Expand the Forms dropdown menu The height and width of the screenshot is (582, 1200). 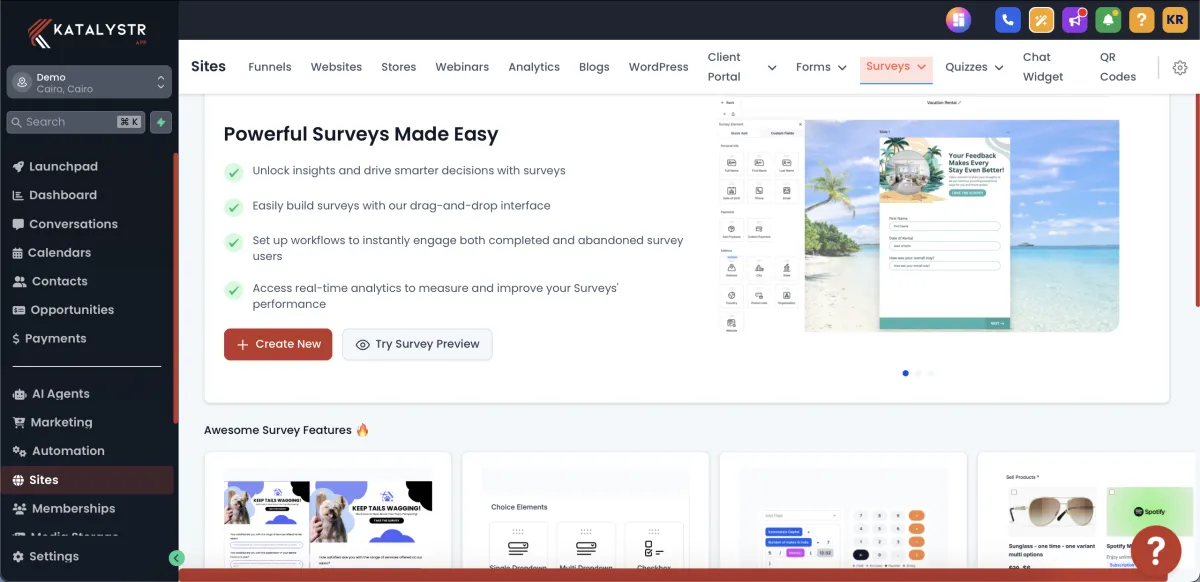click(821, 67)
